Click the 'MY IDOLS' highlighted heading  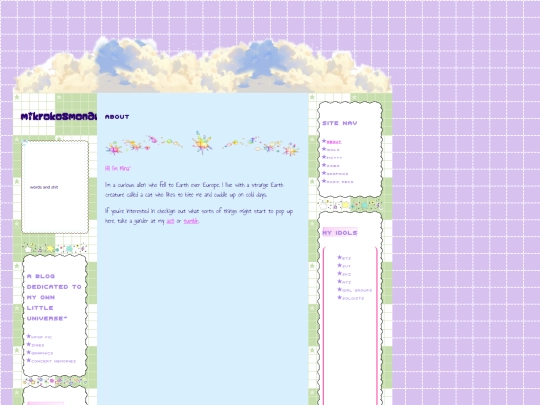point(340,233)
